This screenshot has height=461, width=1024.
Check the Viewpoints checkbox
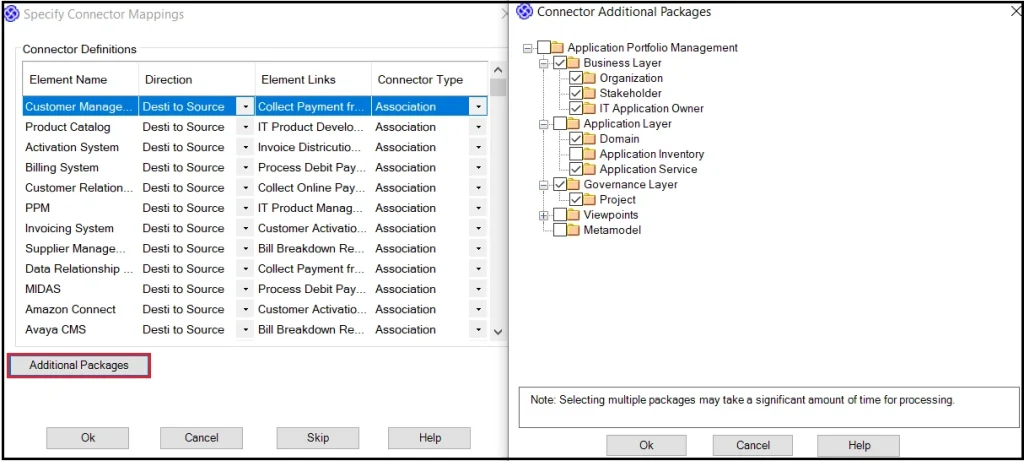pos(560,215)
